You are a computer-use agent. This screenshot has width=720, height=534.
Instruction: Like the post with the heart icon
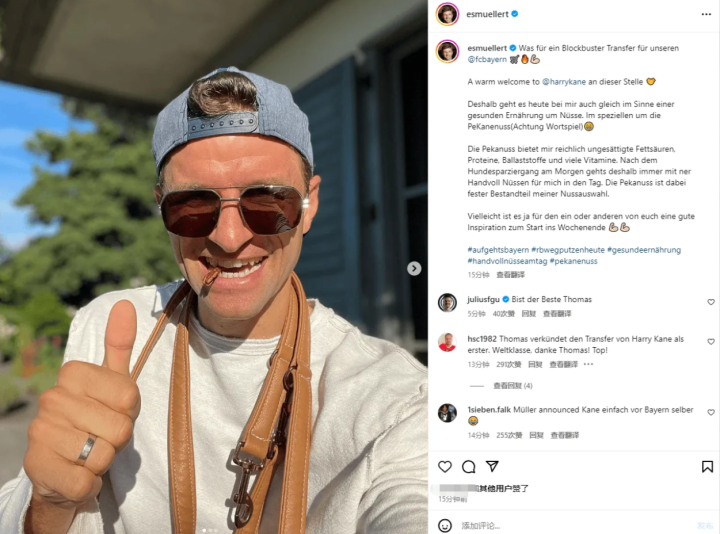click(x=444, y=467)
